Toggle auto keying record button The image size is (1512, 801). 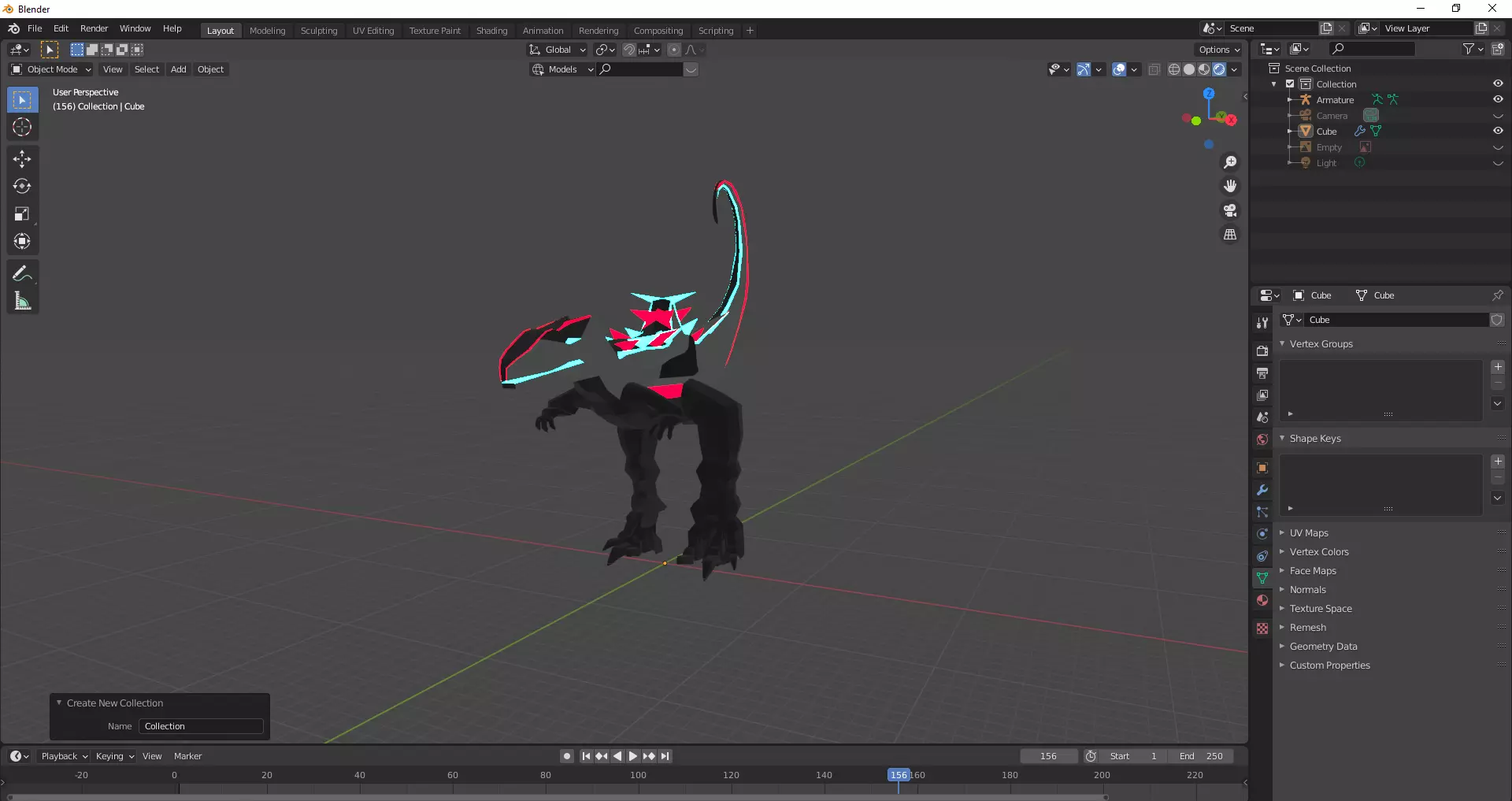coord(567,756)
